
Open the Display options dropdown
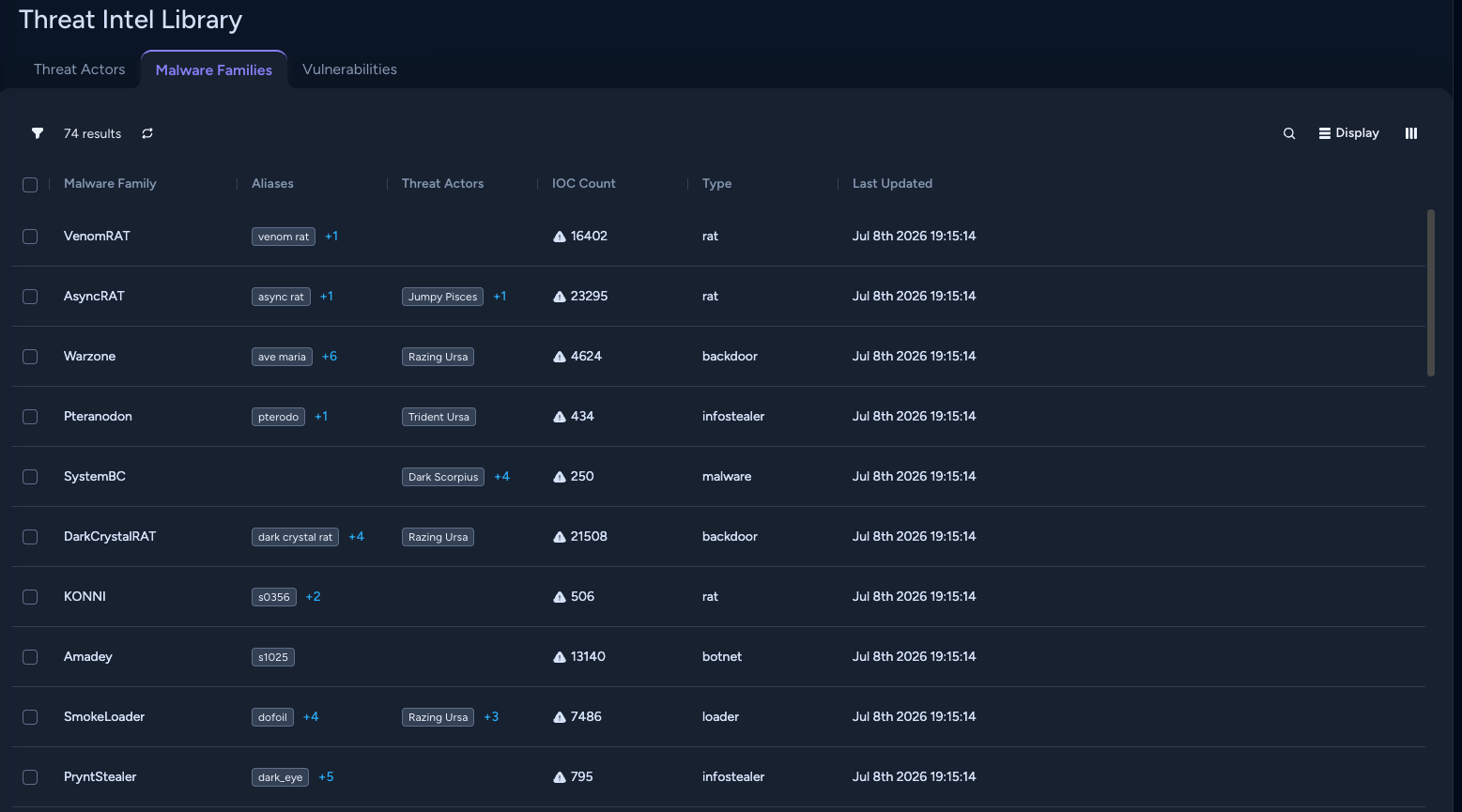tap(1348, 133)
